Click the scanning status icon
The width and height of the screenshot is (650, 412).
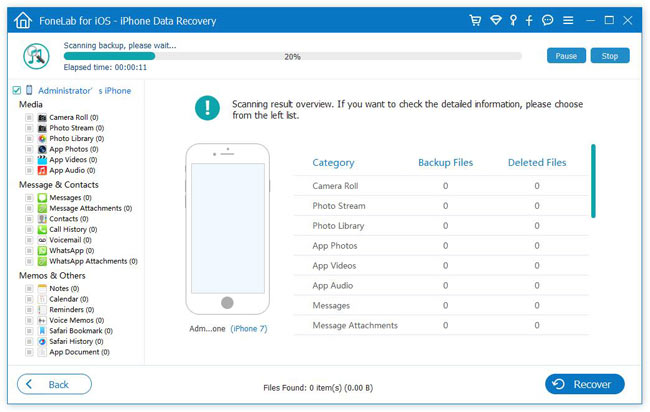tap(36, 56)
